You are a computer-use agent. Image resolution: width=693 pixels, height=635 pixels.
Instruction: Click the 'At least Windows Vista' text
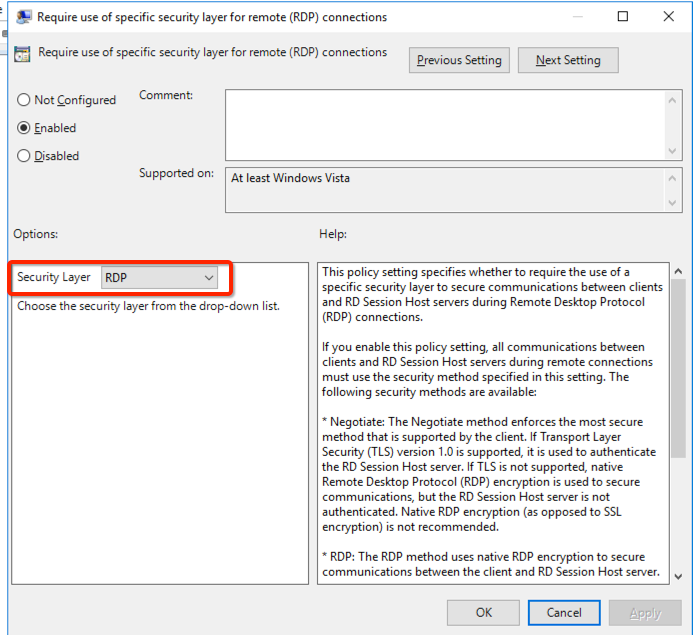[290, 178]
